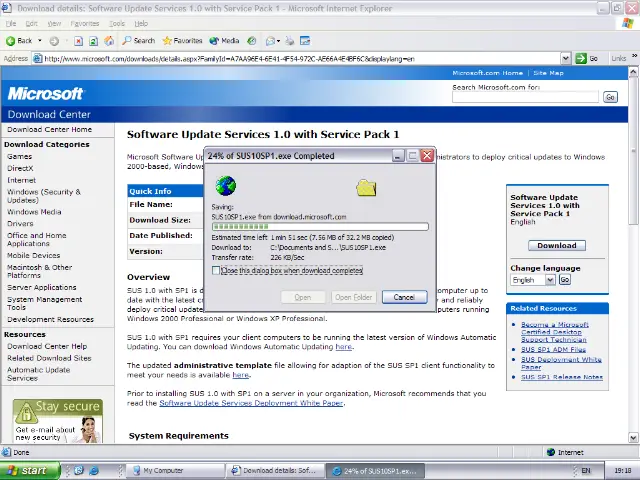Click the Download button on page

pyautogui.click(x=557, y=245)
